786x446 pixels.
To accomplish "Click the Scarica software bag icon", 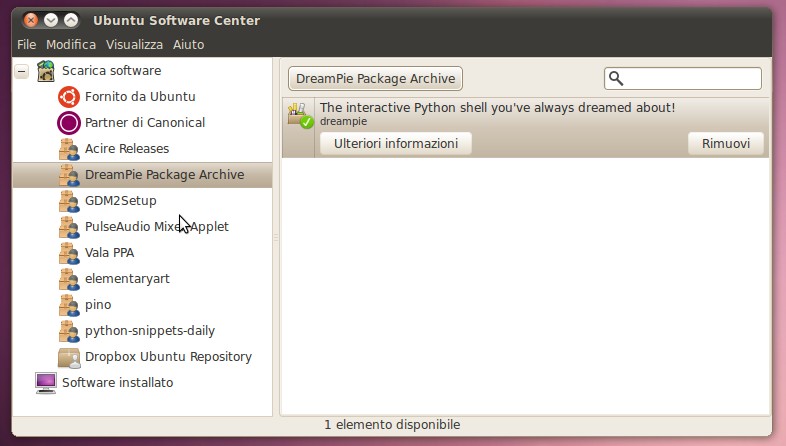I will [x=46, y=71].
